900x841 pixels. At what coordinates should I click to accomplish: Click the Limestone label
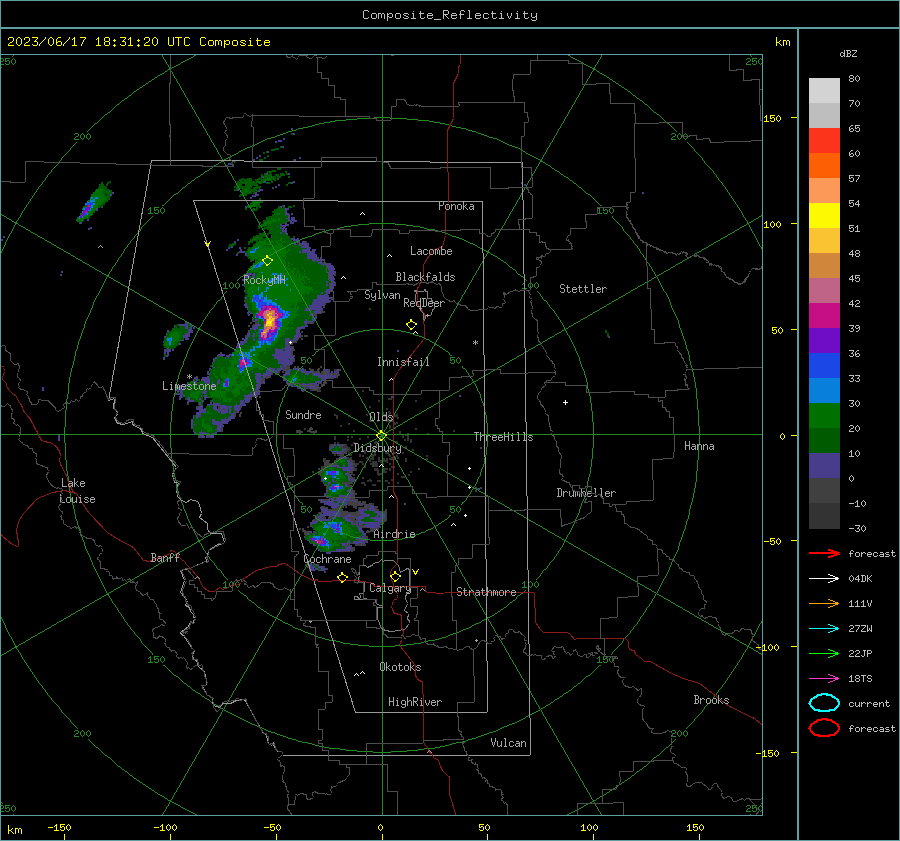(189, 386)
